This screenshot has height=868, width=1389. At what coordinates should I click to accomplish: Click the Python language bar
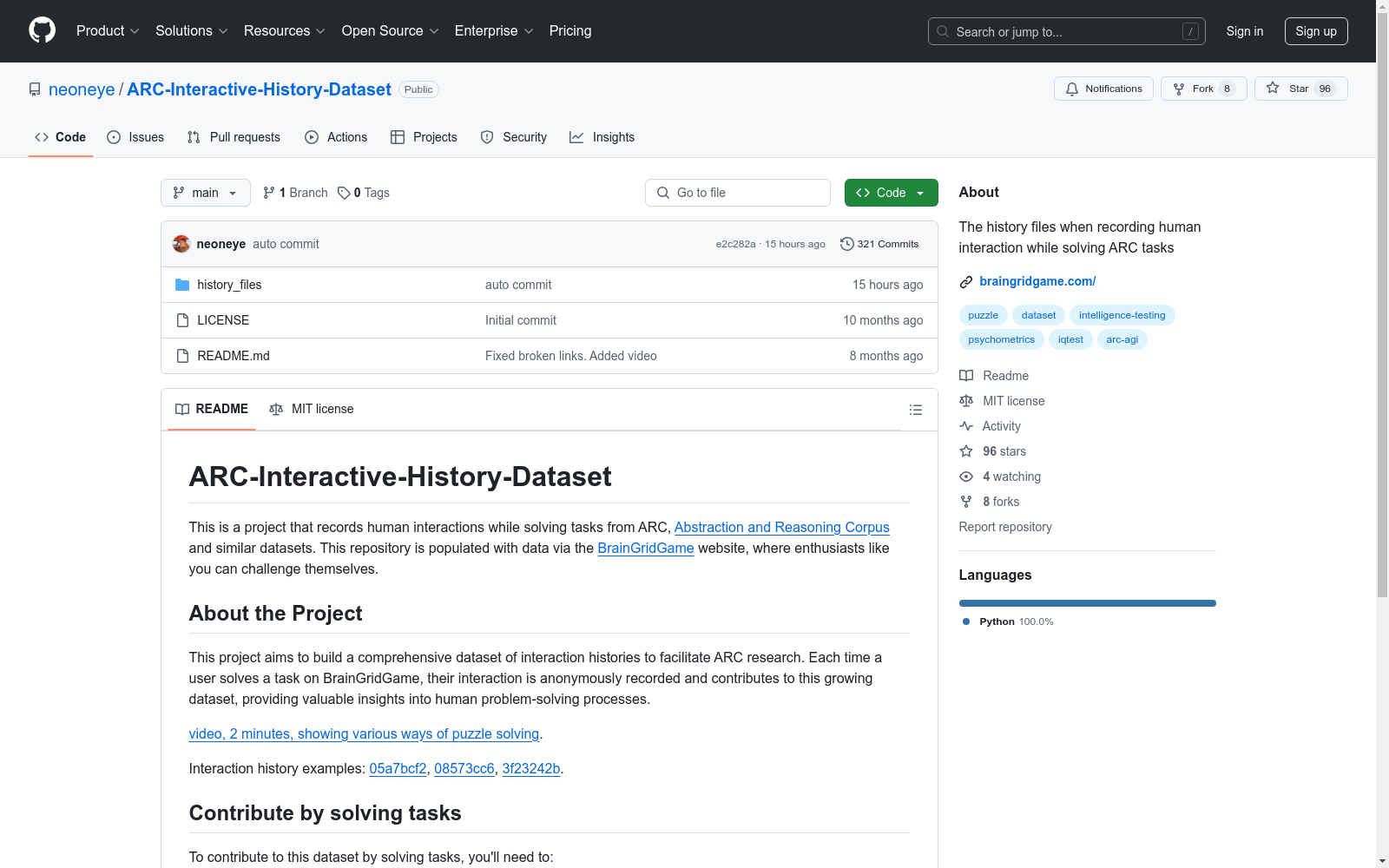[1088, 603]
